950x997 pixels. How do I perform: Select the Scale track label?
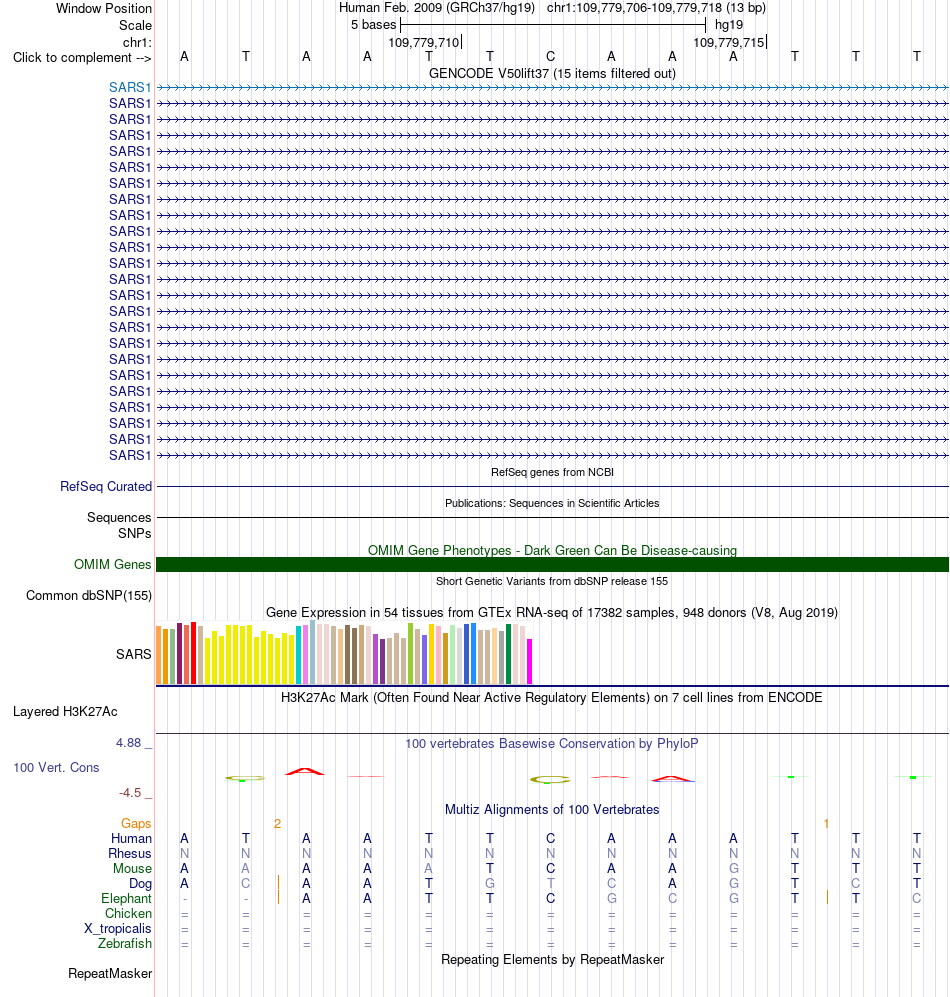(x=135, y=25)
